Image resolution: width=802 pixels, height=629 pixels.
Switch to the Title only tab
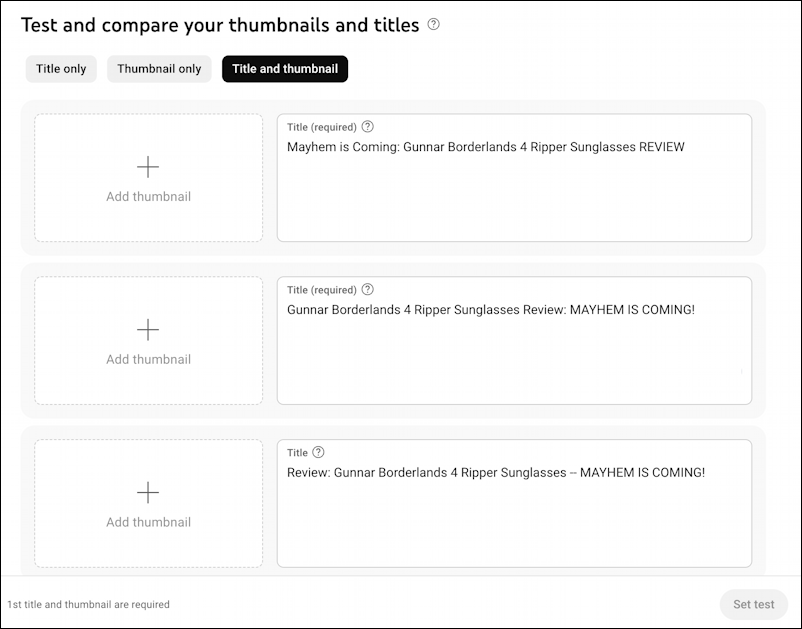[60, 69]
